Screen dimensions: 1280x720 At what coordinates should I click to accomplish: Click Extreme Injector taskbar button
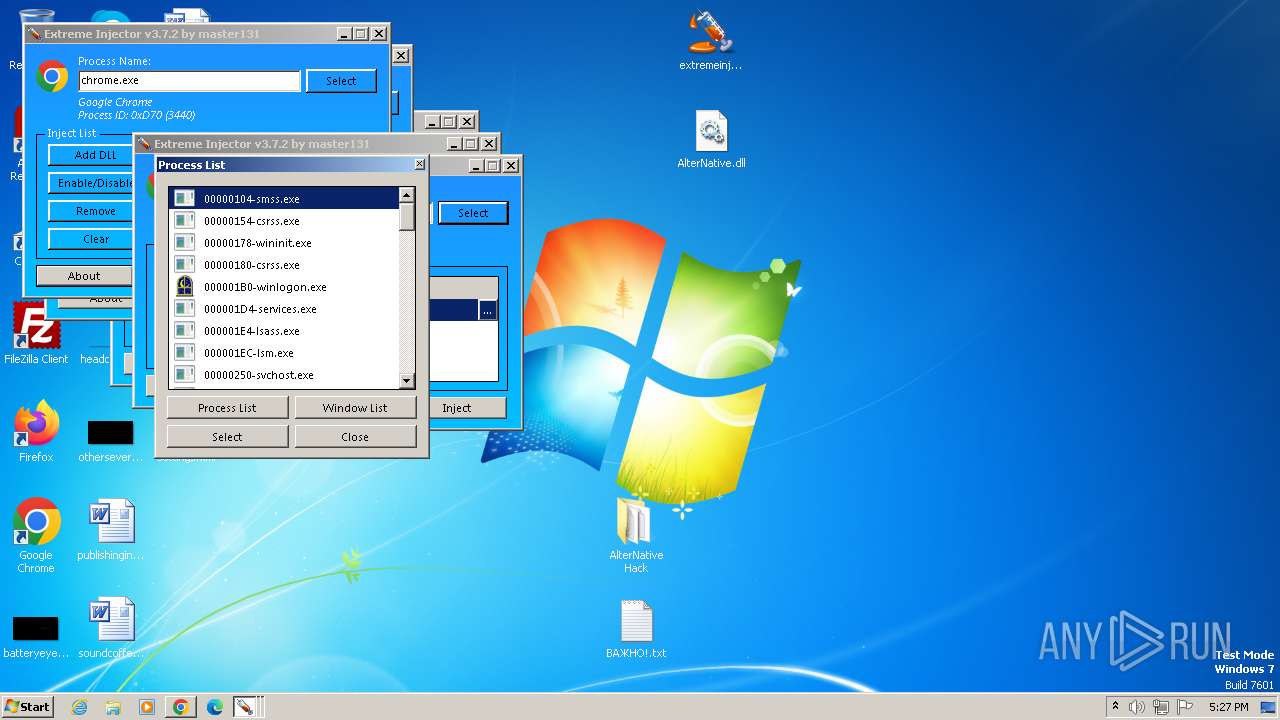(244, 707)
